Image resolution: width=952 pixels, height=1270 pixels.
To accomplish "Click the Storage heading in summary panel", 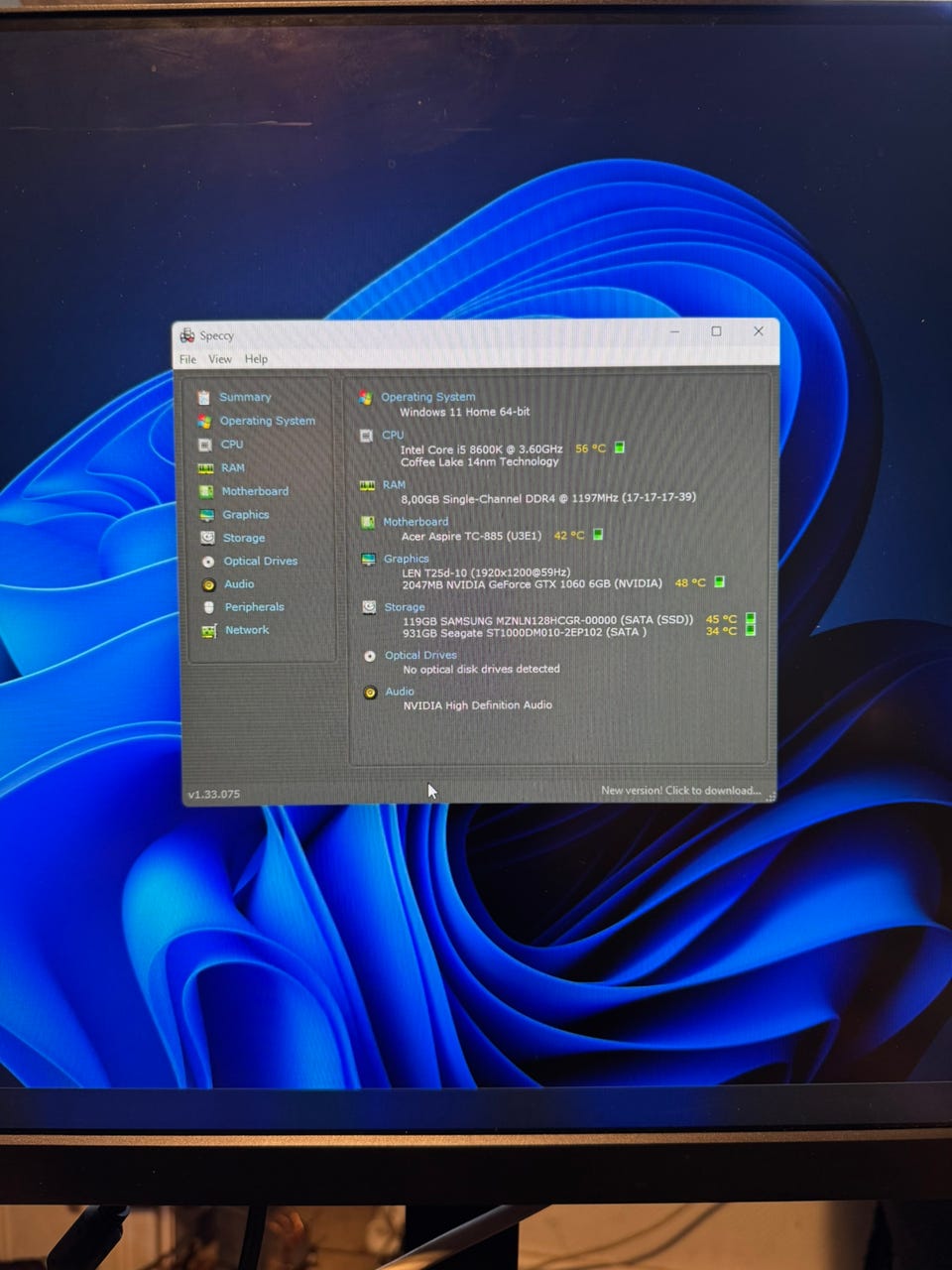I will [405, 607].
